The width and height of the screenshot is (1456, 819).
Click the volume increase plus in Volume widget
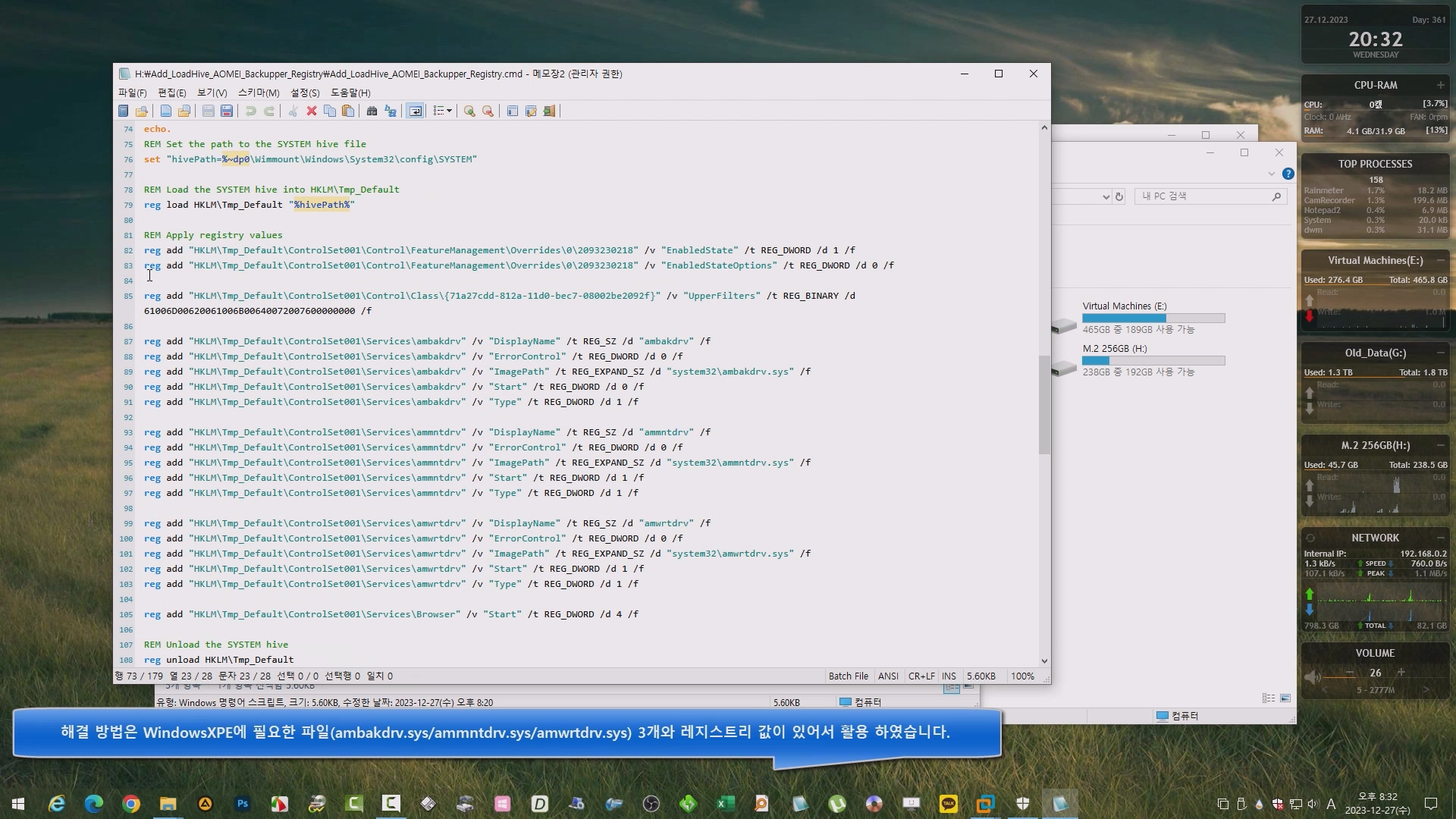pos(1401,673)
